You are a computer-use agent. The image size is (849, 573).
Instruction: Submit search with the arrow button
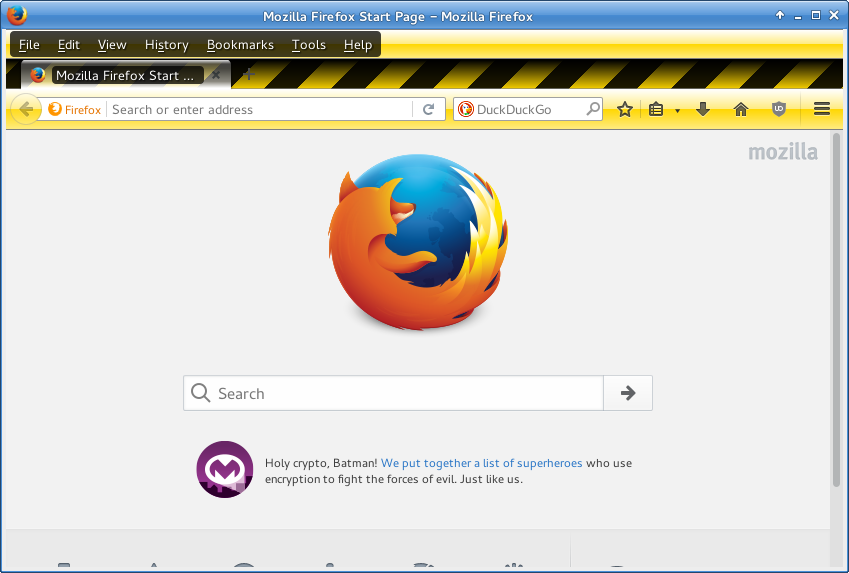(x=628, y=393)
